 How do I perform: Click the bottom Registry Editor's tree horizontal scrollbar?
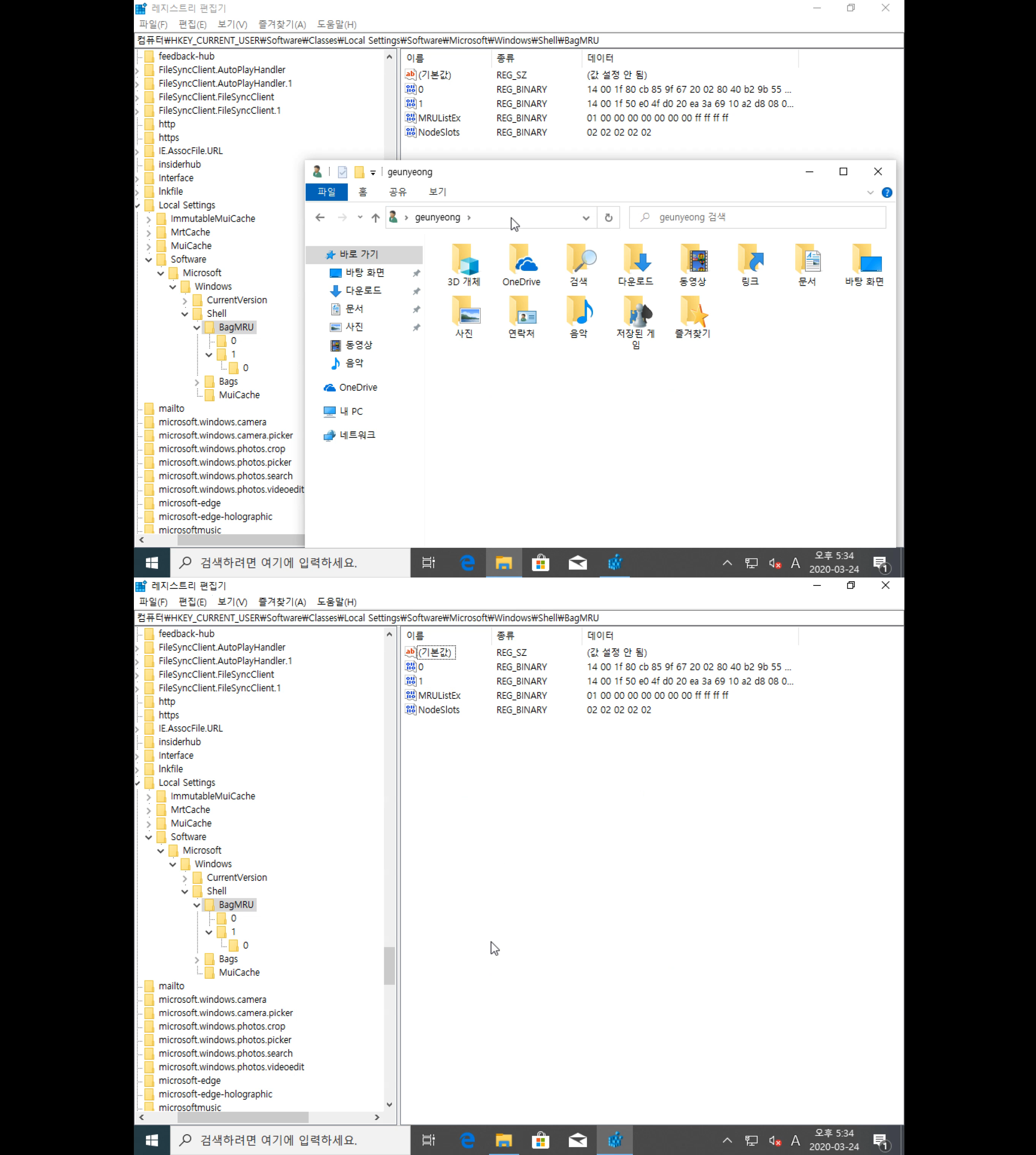click(x=243, y=1117)
